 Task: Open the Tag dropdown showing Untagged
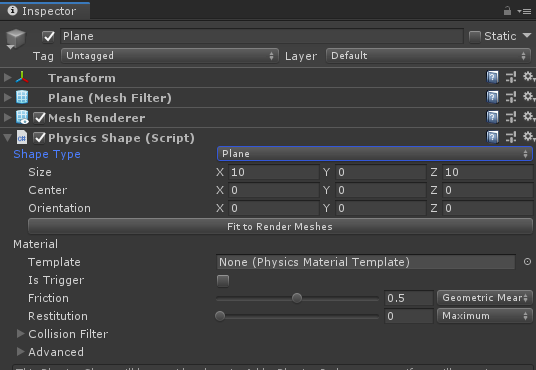pos(170,56)
